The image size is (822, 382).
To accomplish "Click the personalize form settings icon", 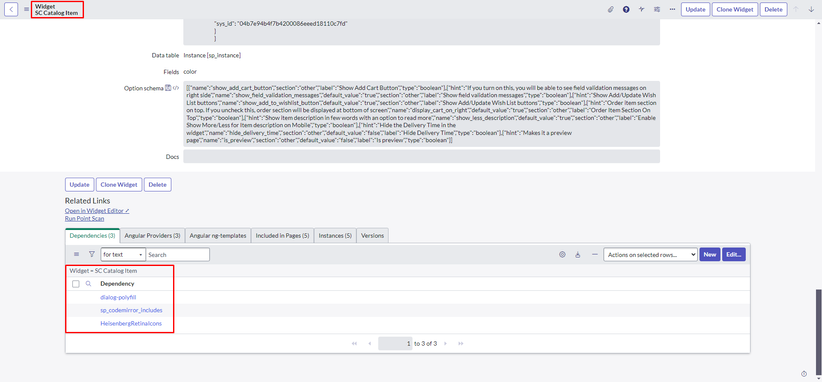I will coord(657,9).
